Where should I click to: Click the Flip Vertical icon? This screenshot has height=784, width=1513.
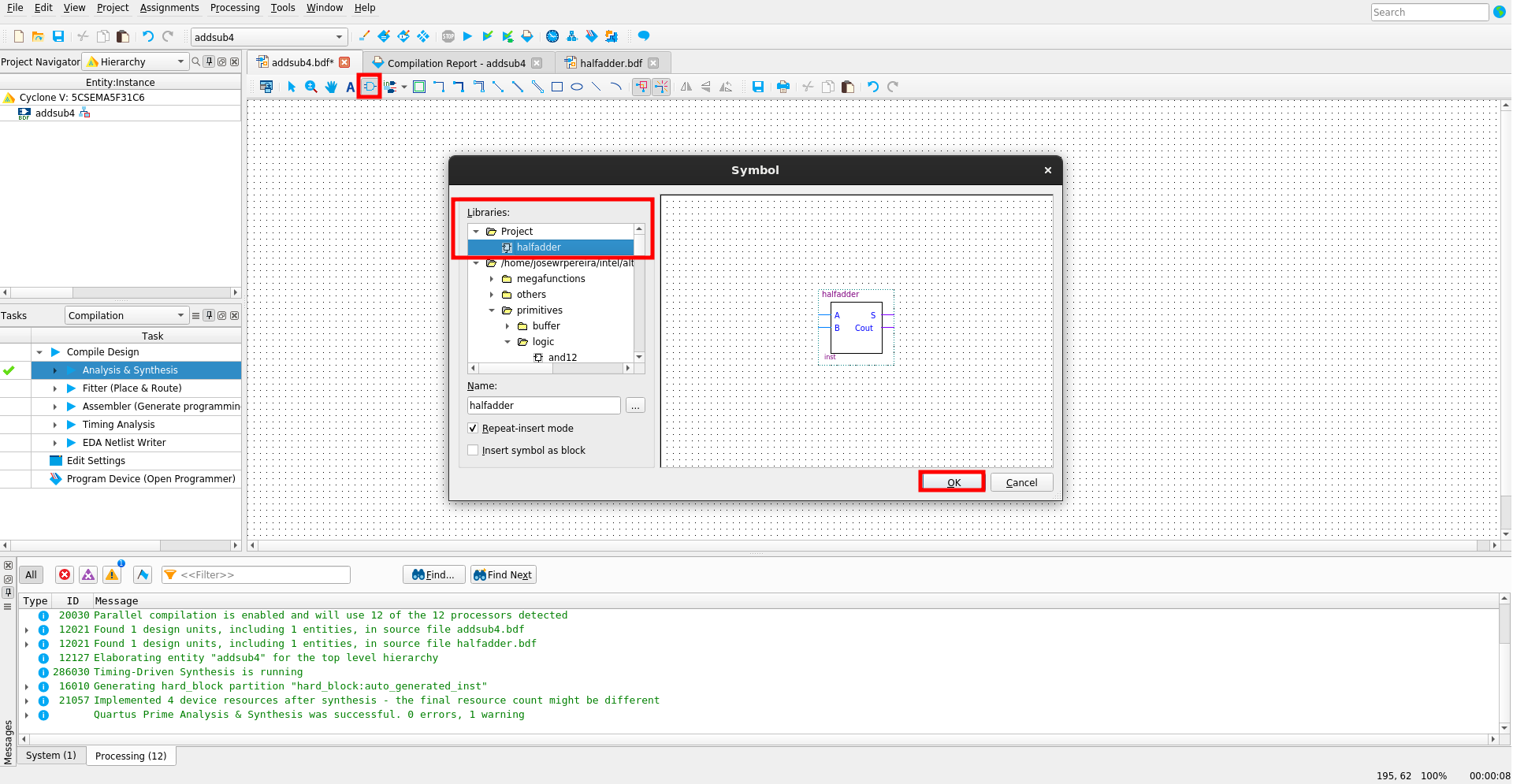[x=706, y=87]
